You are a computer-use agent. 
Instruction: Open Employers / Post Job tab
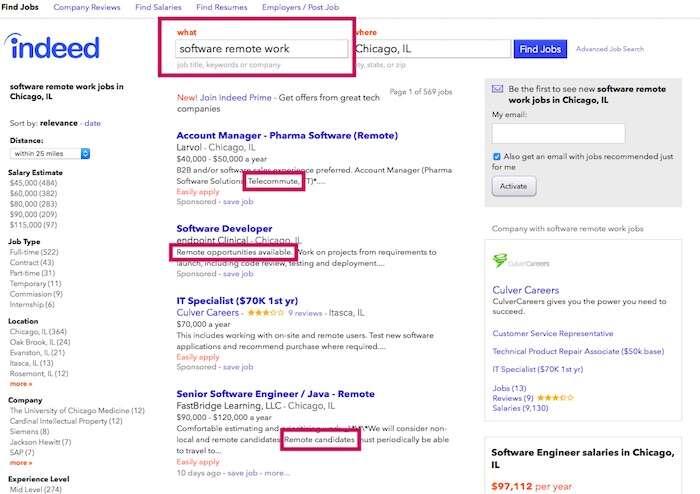pyautogui.click(x=300, y=7)
